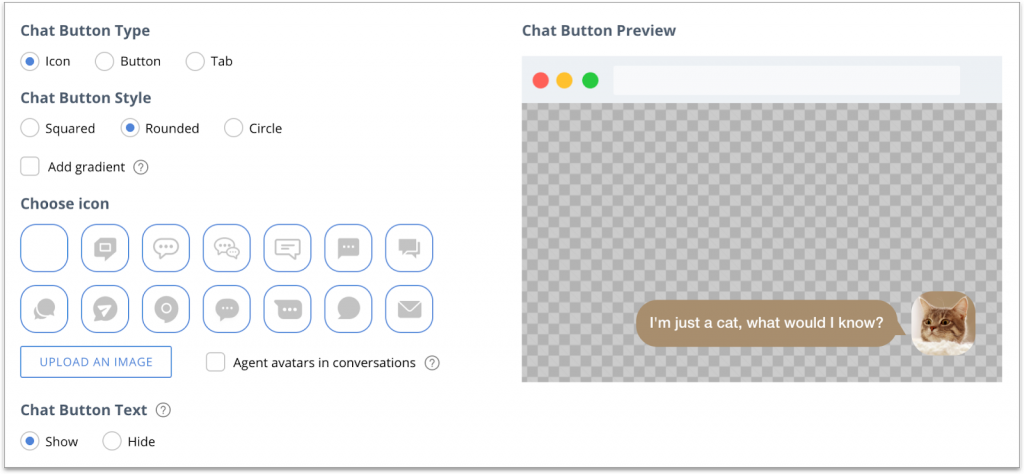Choose the solid round speech bubble icon

348,309
